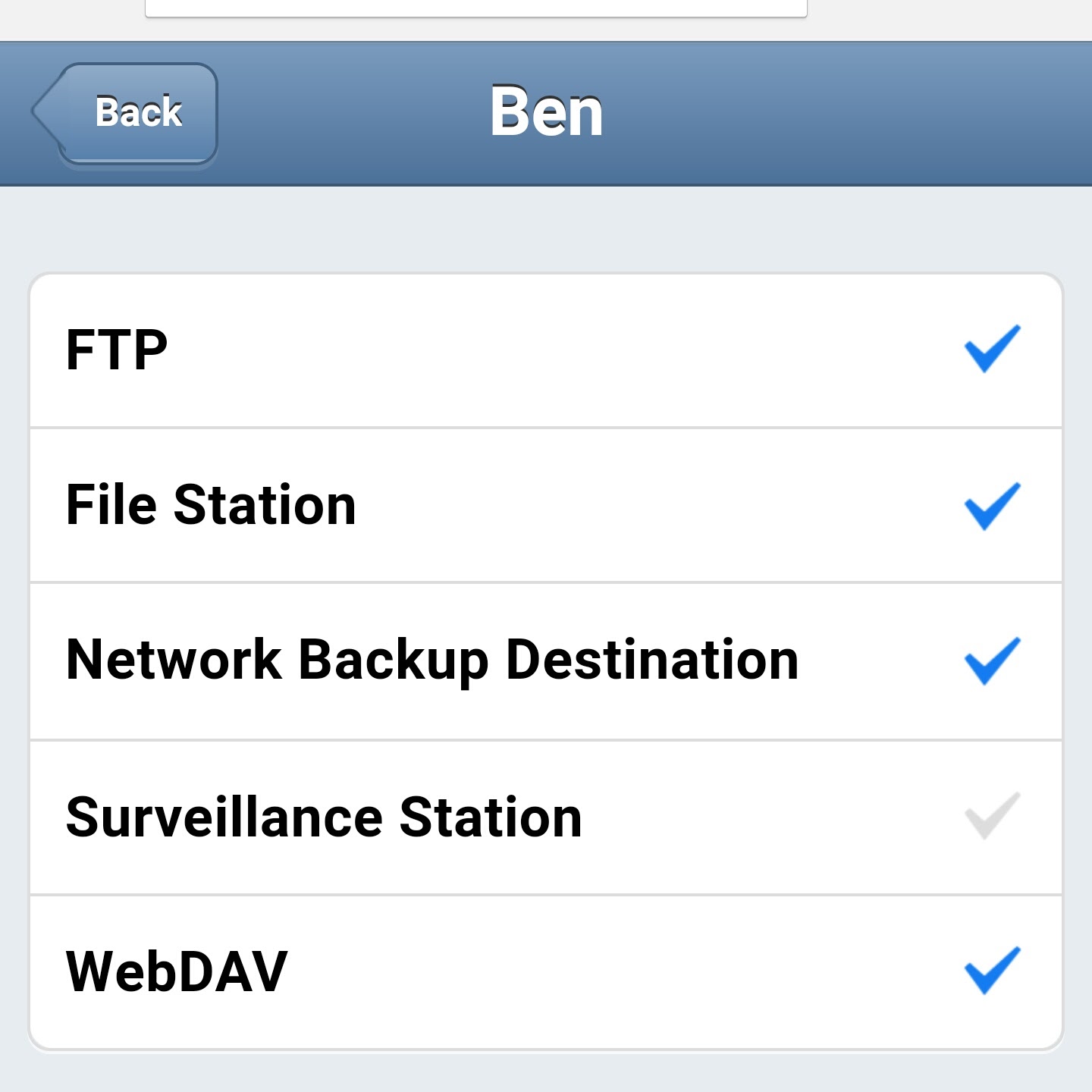Toggle the Network Backup Destination checkmark
Viewport: 1092px width, 1092px height.
click(992, 661)
